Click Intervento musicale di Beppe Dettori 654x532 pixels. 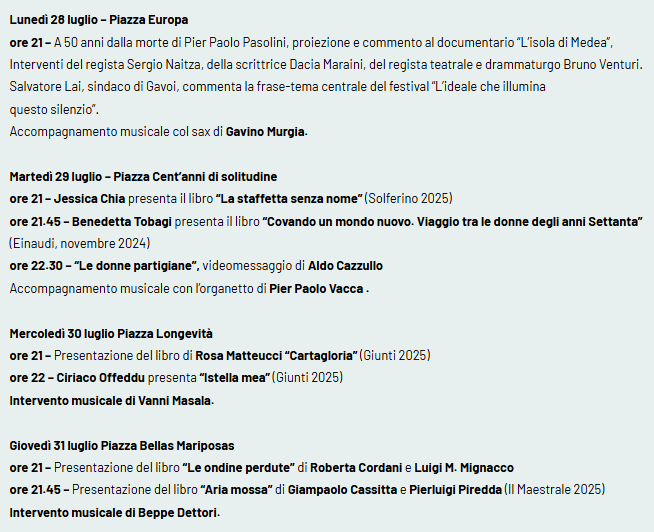(115, 512)
